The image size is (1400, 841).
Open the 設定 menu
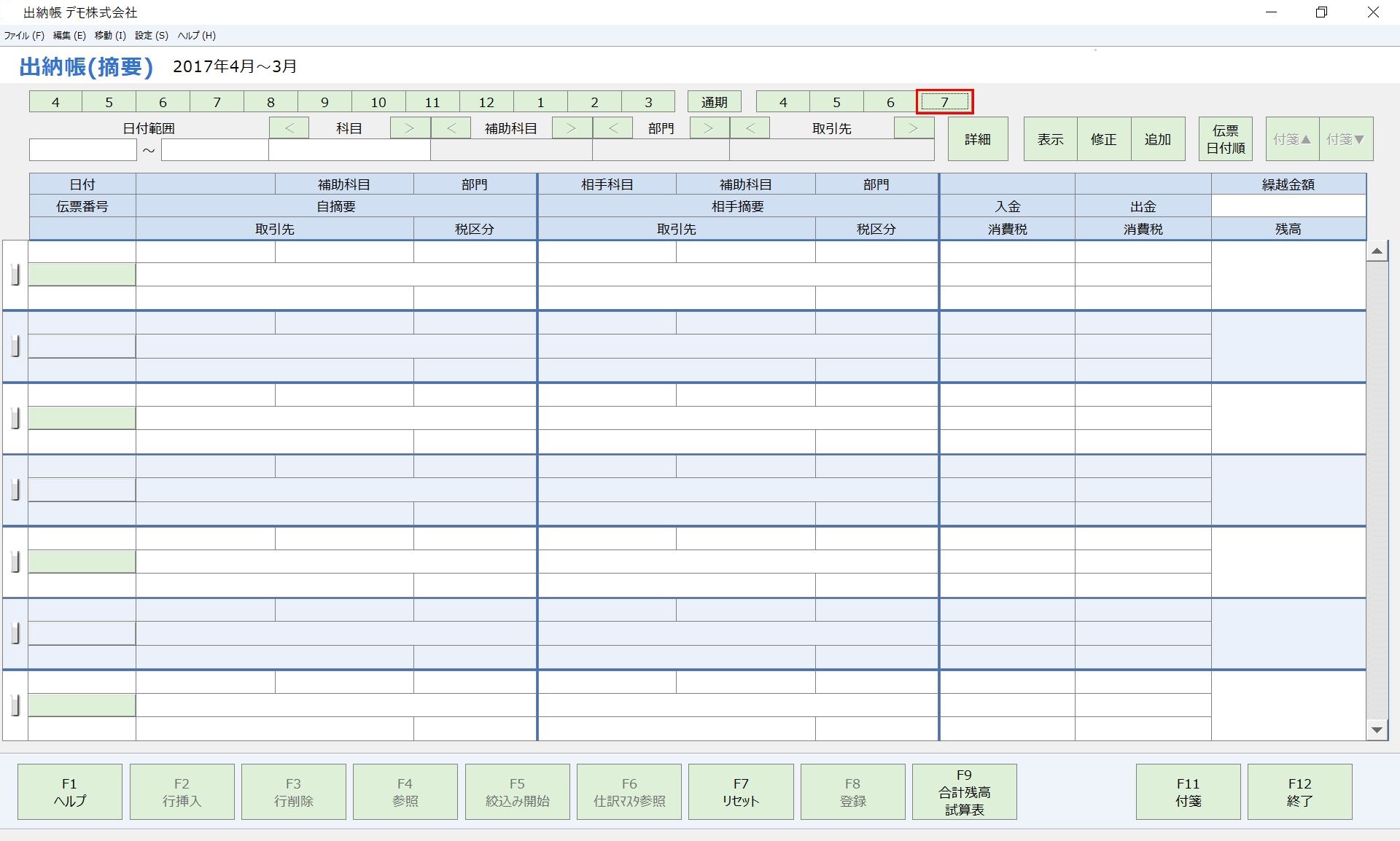[150, 35]
